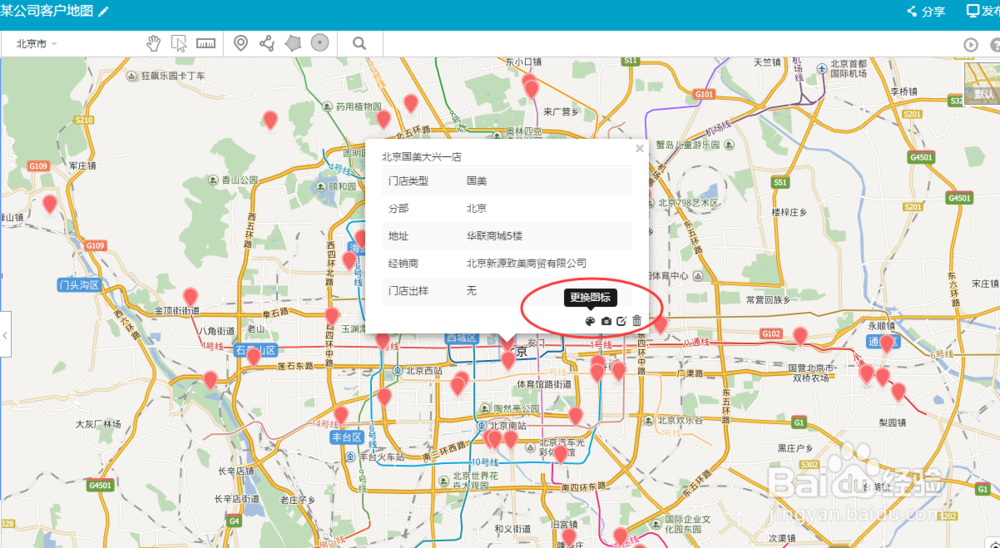Select the 门店类型 国美 row

tap(506, 181)
